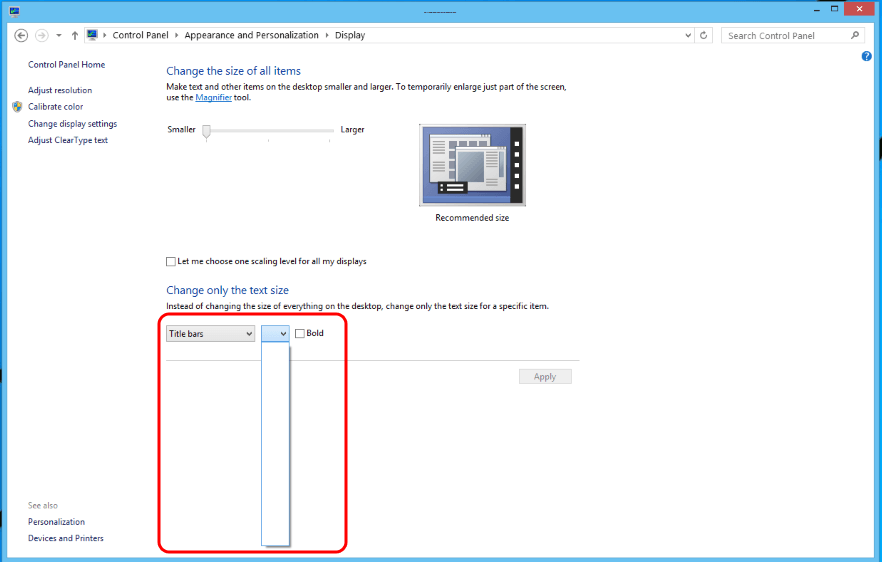882x562 pixels.
Task: Open the Title bars item dropdown
Action: pyautogui.click(x=210, y=334)
